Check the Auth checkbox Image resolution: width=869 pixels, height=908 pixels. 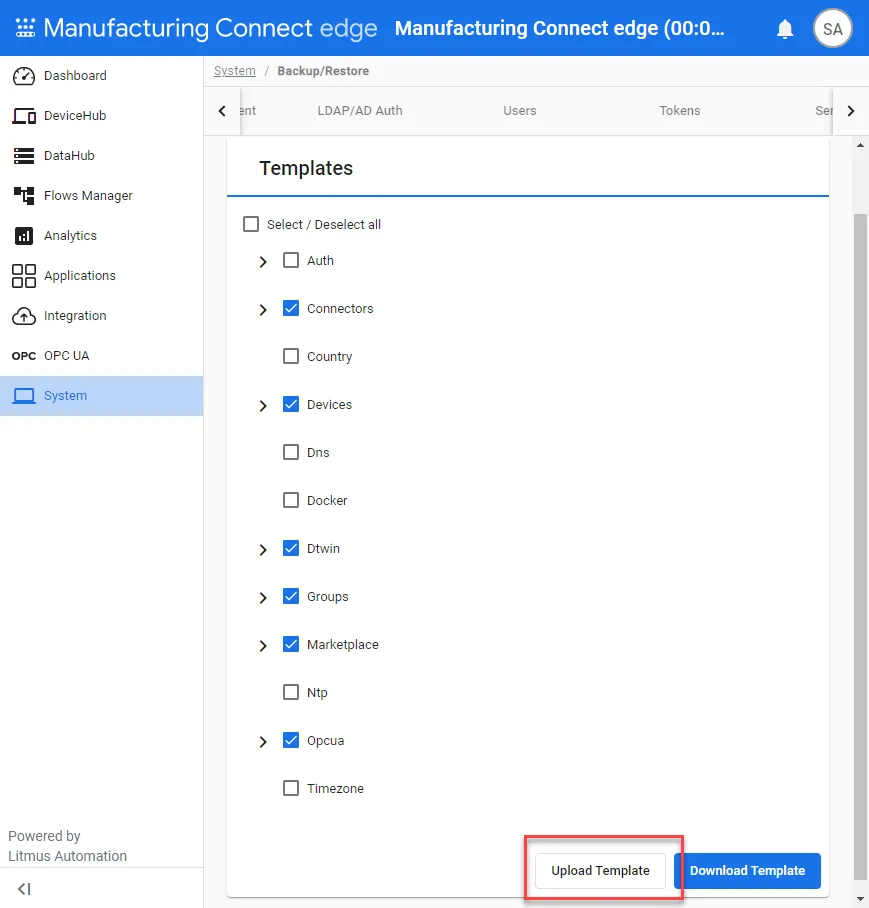pos(291,260)
